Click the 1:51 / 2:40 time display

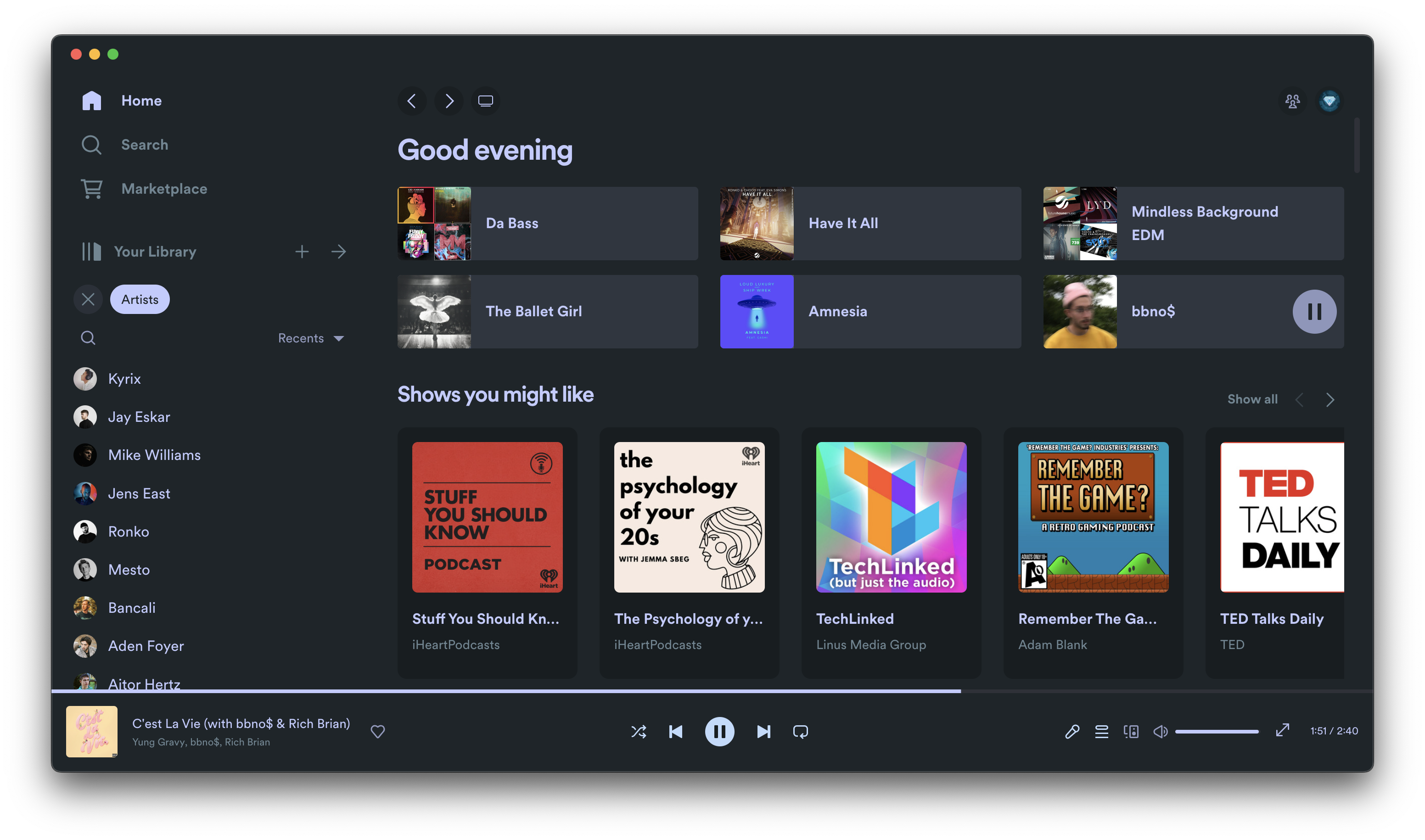point(1334,731)
